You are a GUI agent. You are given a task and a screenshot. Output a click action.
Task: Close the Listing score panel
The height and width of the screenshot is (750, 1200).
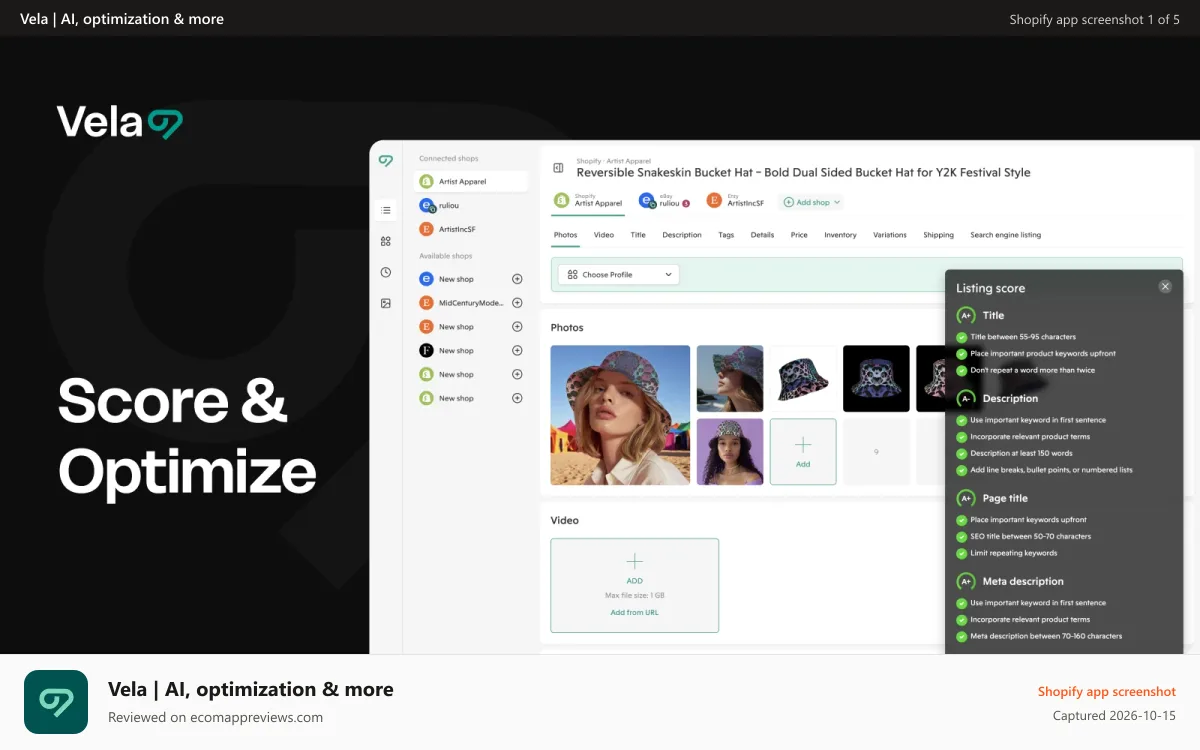1165,287
